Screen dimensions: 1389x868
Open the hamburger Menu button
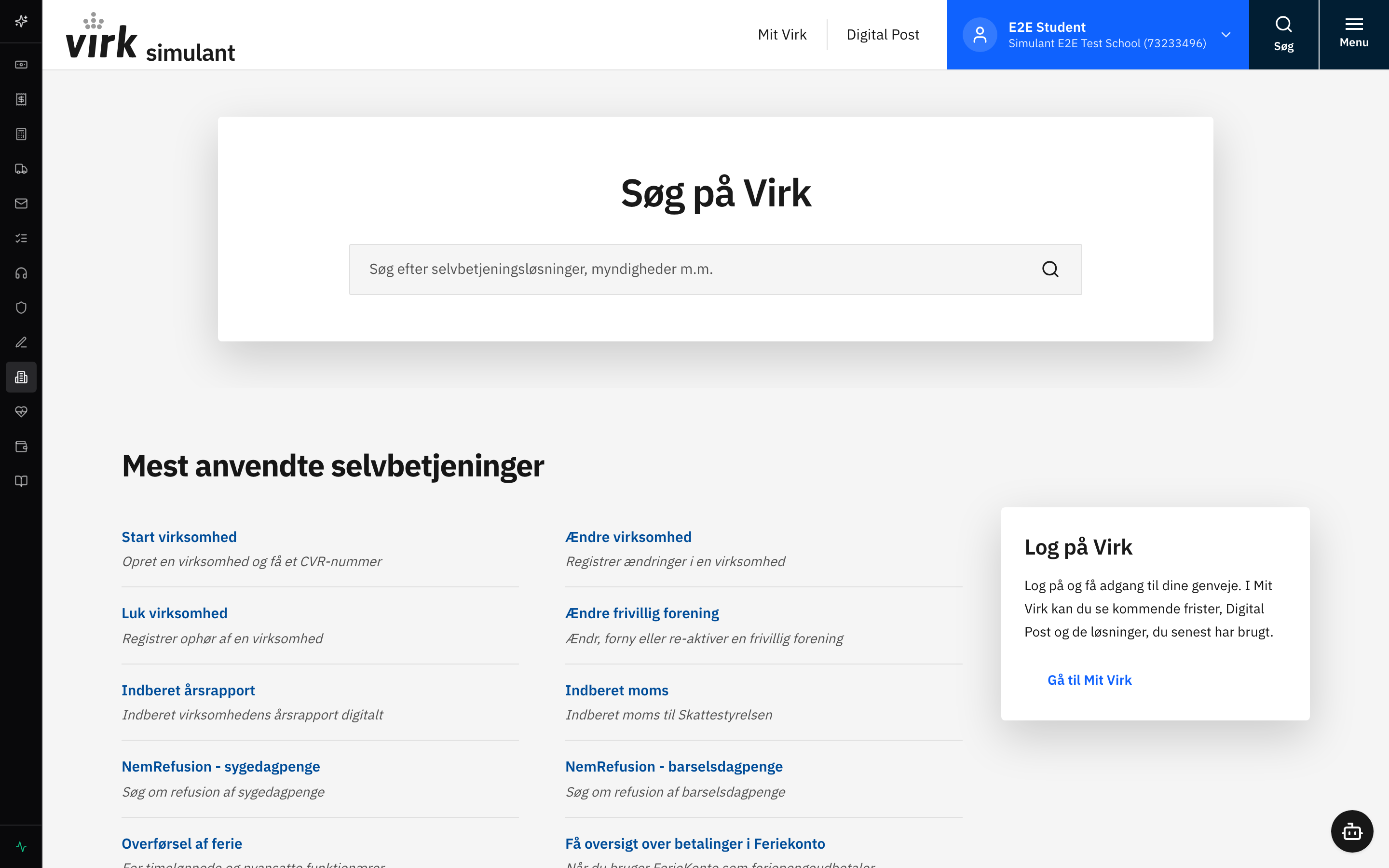[x=1354, y=34]
